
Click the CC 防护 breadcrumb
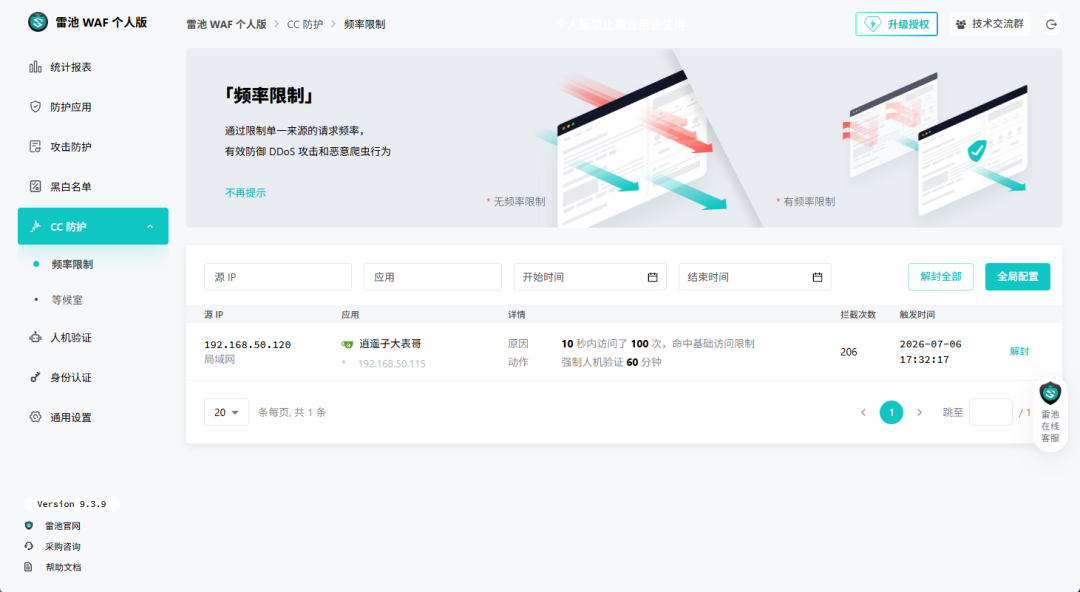point(305,24)
